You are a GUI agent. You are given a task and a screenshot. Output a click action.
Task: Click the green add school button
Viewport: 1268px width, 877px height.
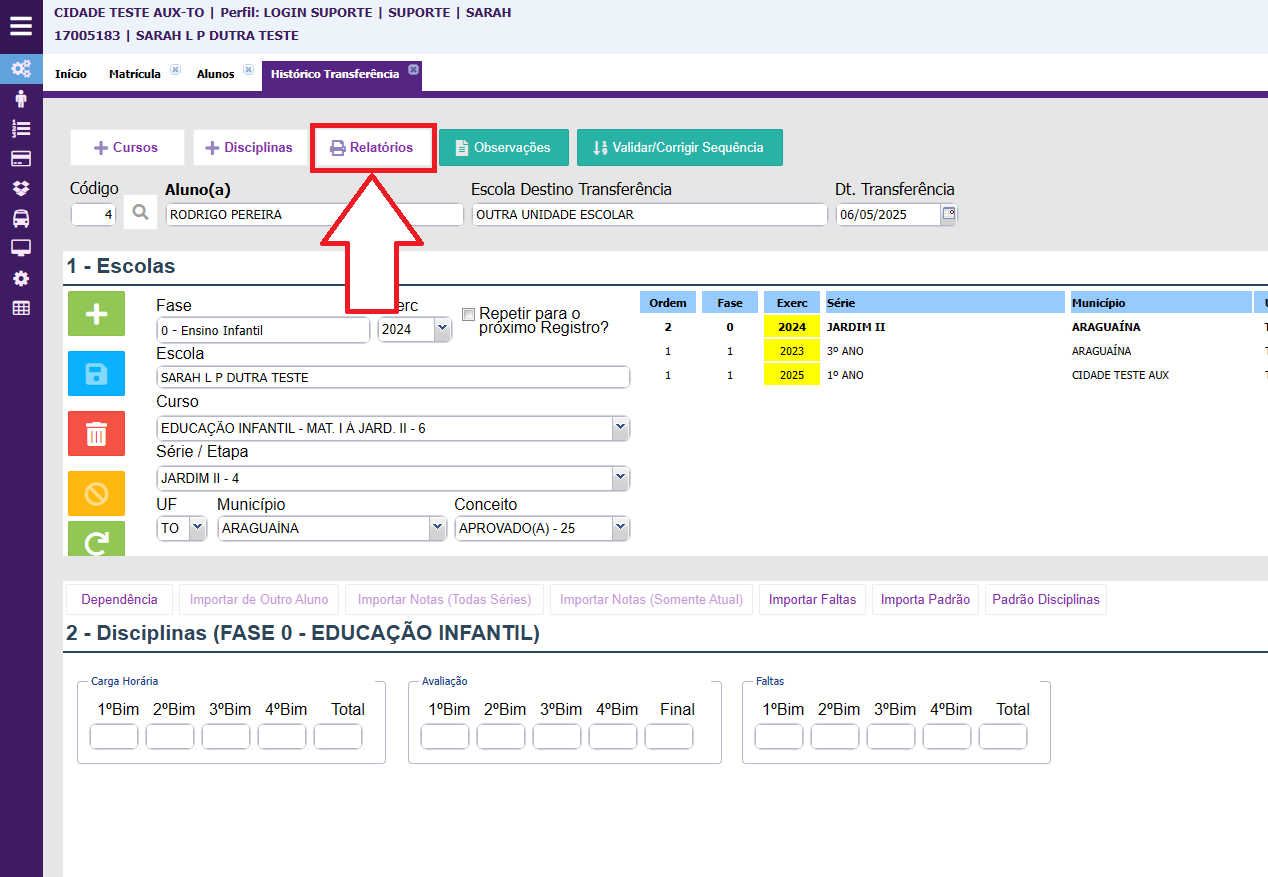(96, 314)
